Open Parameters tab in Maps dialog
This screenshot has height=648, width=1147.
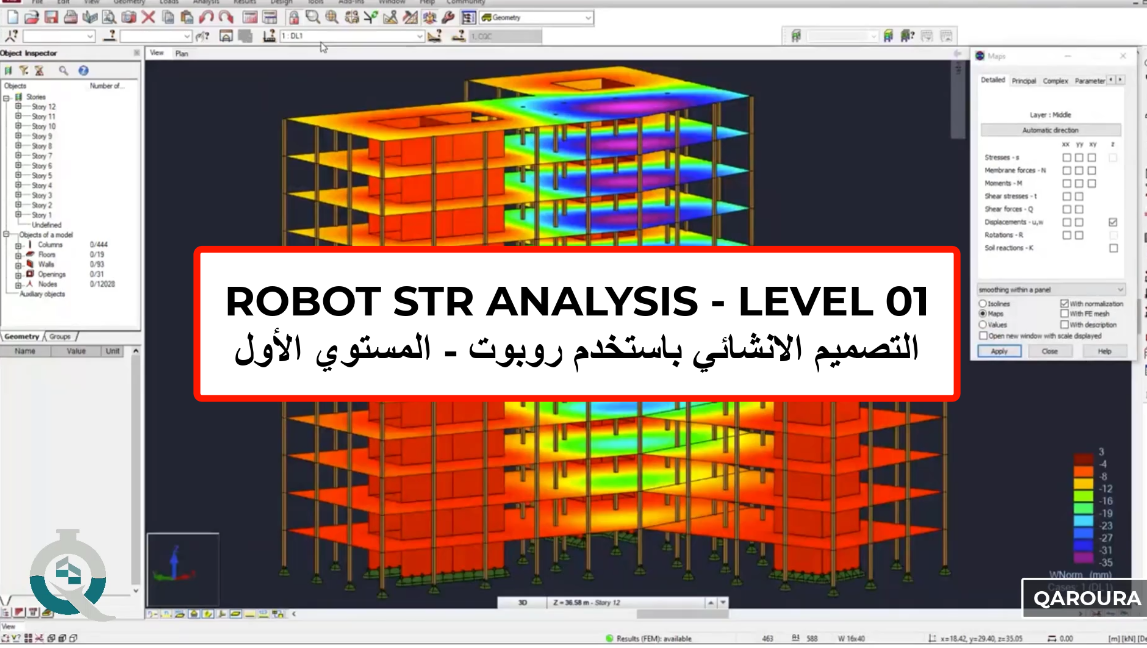coord(1089,81)
